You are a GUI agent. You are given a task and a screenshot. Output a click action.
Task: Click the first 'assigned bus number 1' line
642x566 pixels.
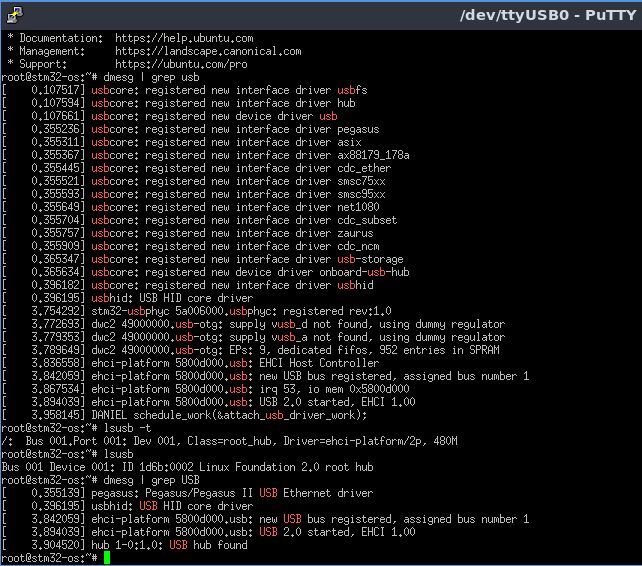coord(265,376)
